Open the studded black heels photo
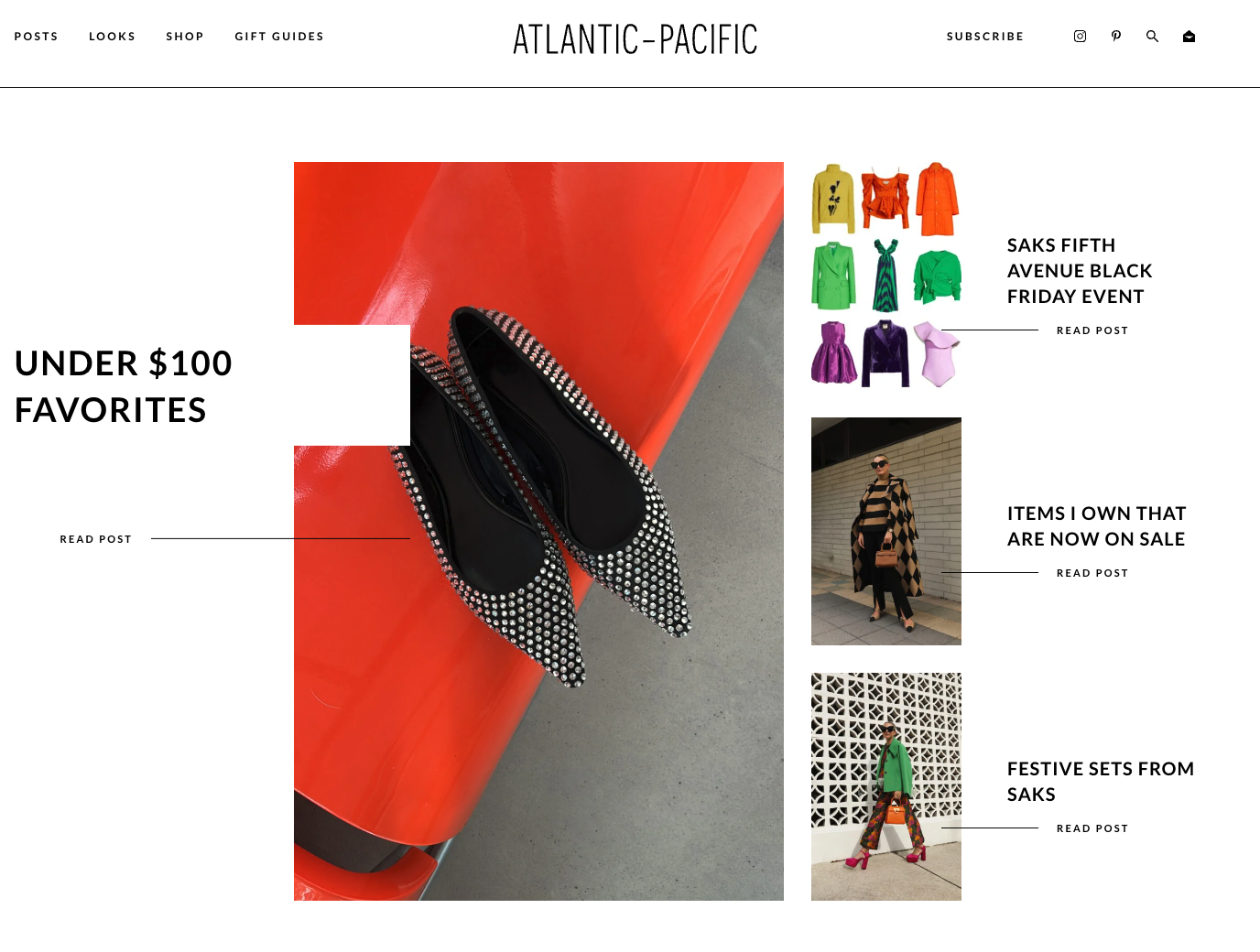Viewport: 1260px width, 952px height. pyautogui.click(x=538, y=531)
